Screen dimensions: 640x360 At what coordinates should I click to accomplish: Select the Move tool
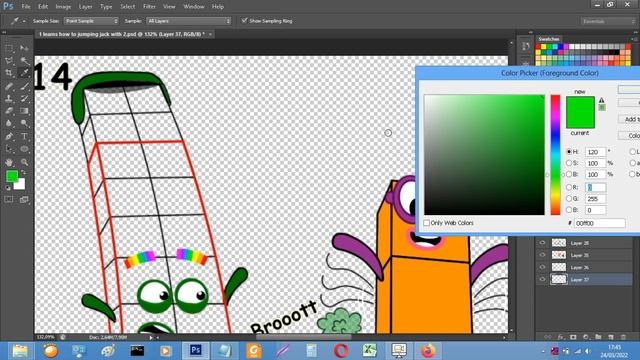[24, 48]
